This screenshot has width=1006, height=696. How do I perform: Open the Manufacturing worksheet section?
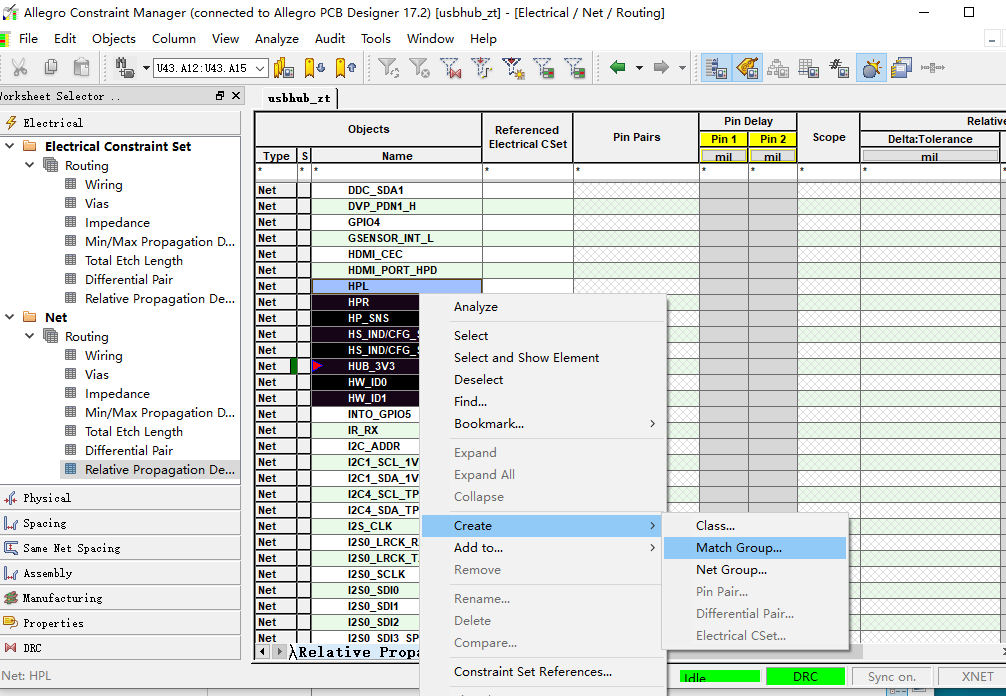[x=121, y=598]
